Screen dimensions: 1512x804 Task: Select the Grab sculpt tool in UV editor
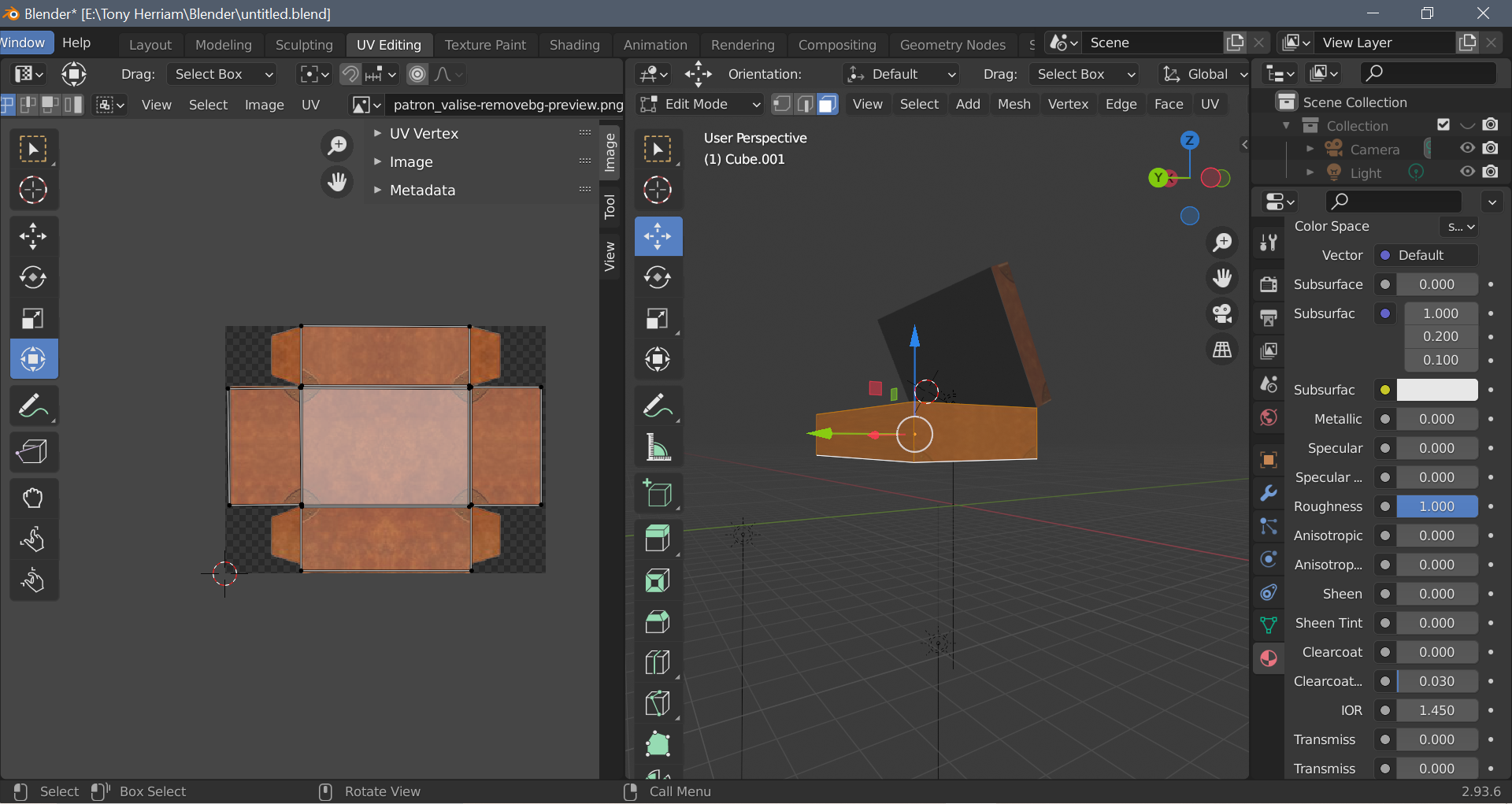tap(33, 498)
